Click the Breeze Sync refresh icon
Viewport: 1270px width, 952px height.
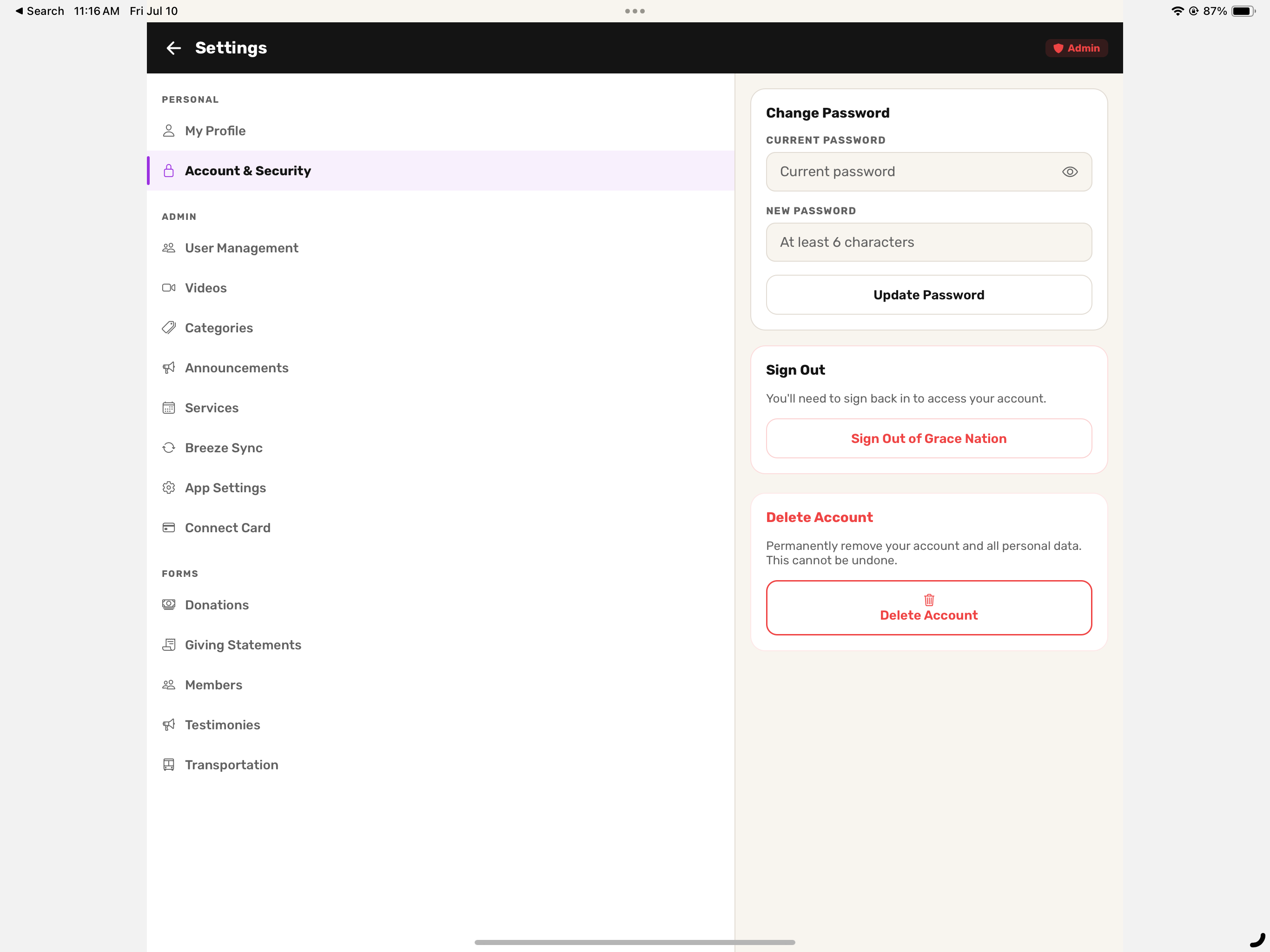tap(168, 448)
